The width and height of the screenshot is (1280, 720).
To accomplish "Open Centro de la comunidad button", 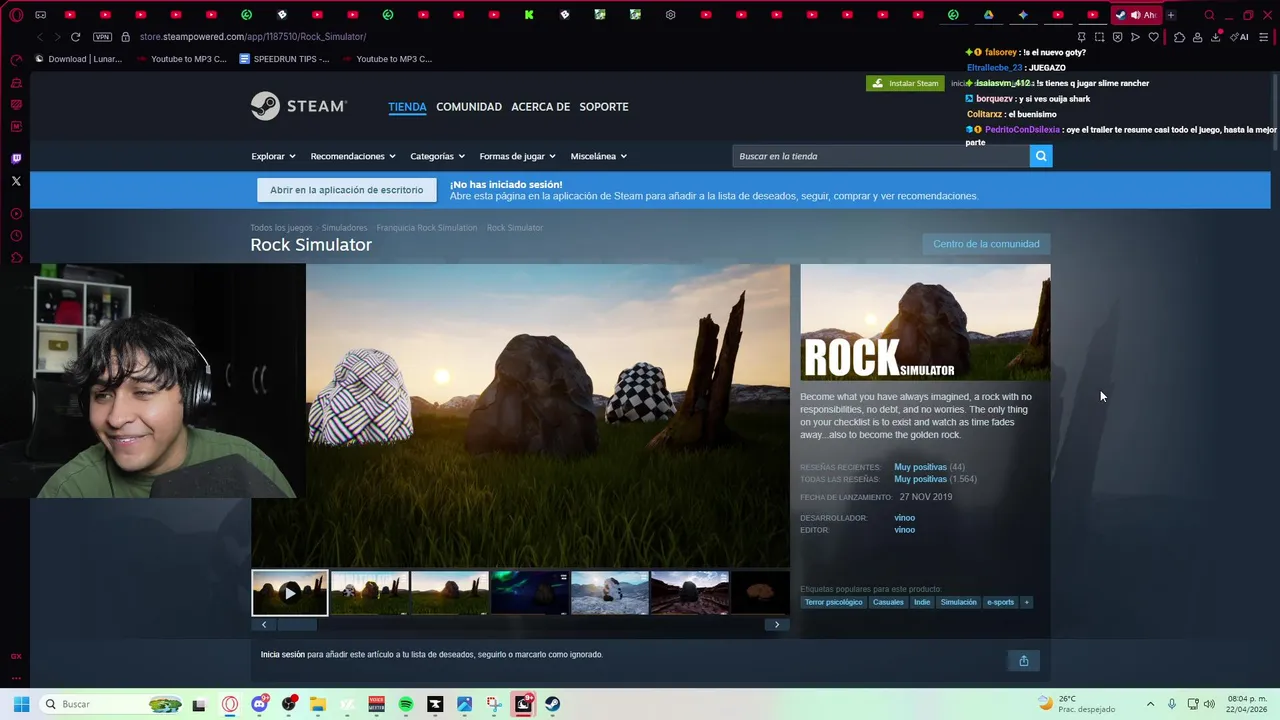I will coord(986,244).
